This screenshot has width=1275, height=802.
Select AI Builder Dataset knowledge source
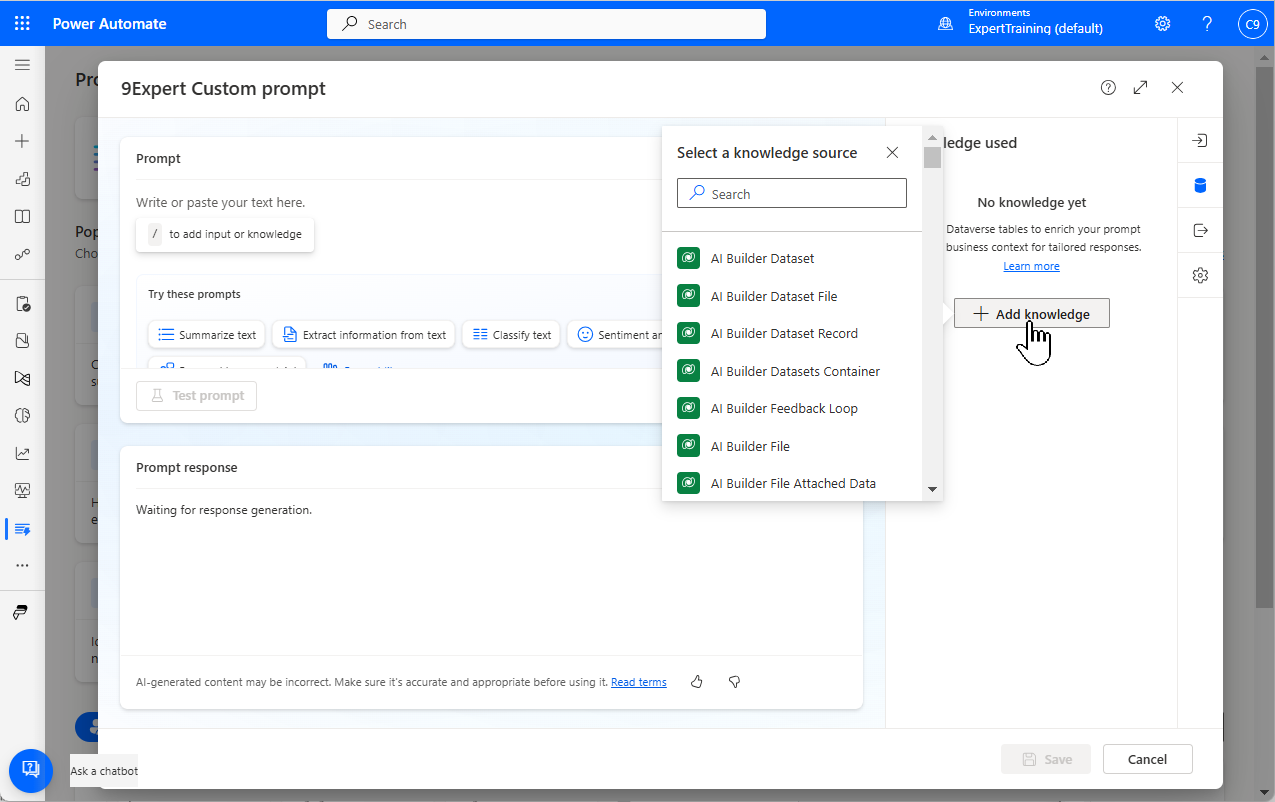[762, 259]
